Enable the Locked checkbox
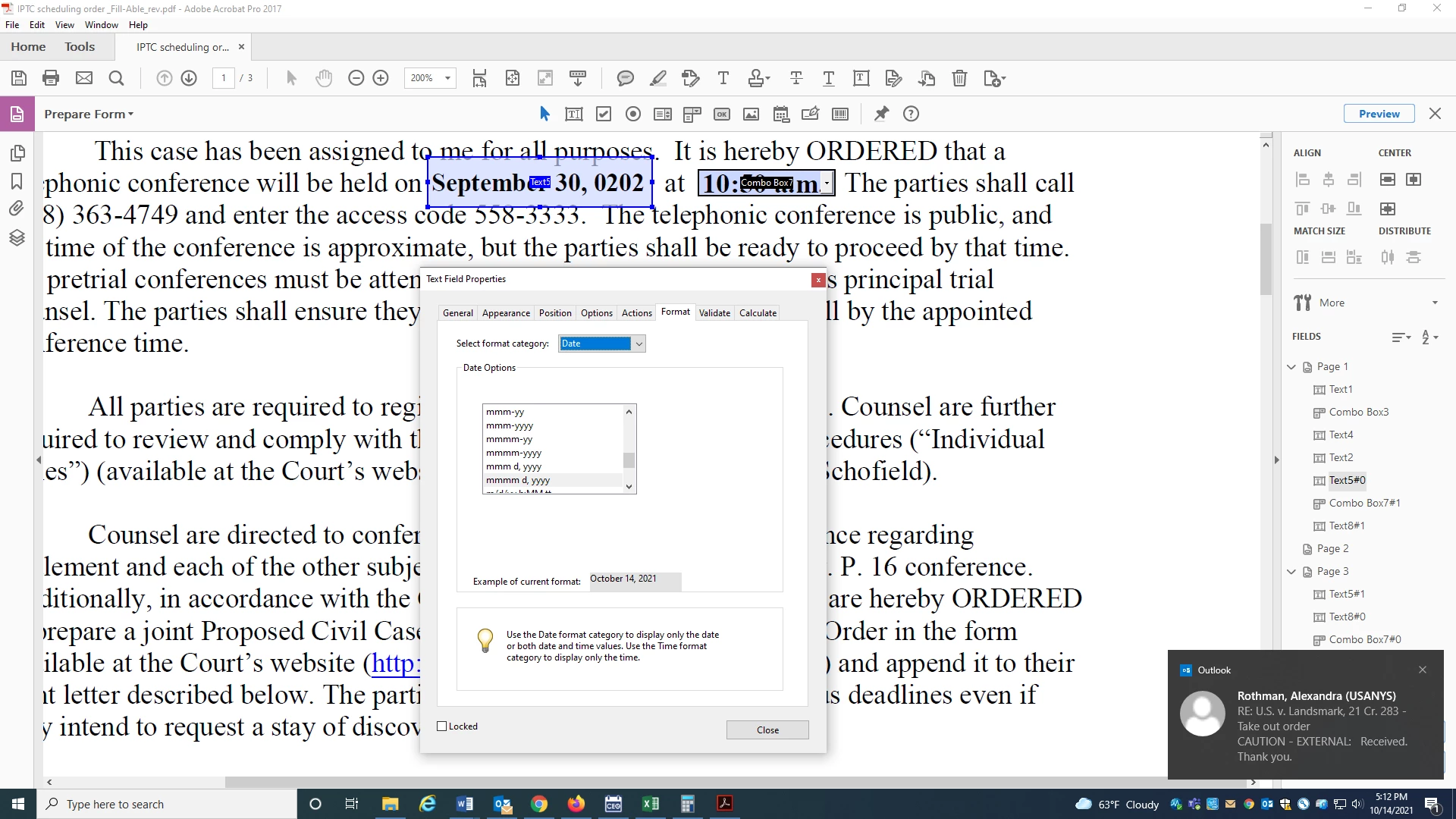The width and height of the screenshot is (1456, 819). tap(442, 726)
